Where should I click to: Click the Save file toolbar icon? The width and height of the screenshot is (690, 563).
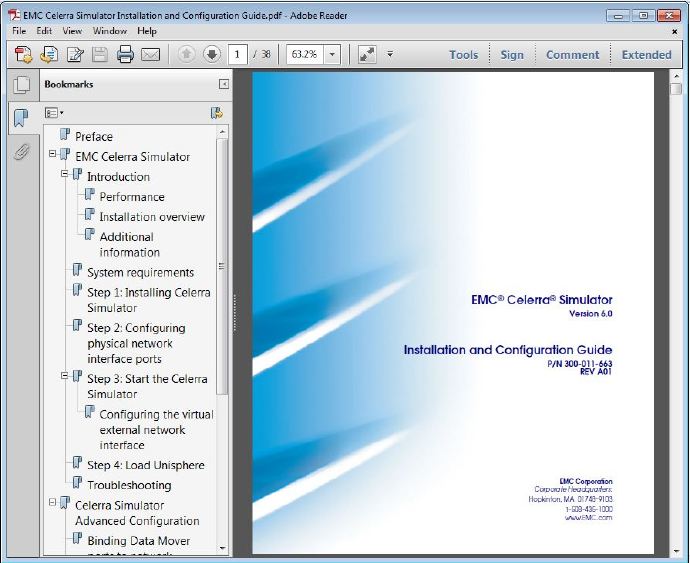pyautogui.click(x=100, y=55)
